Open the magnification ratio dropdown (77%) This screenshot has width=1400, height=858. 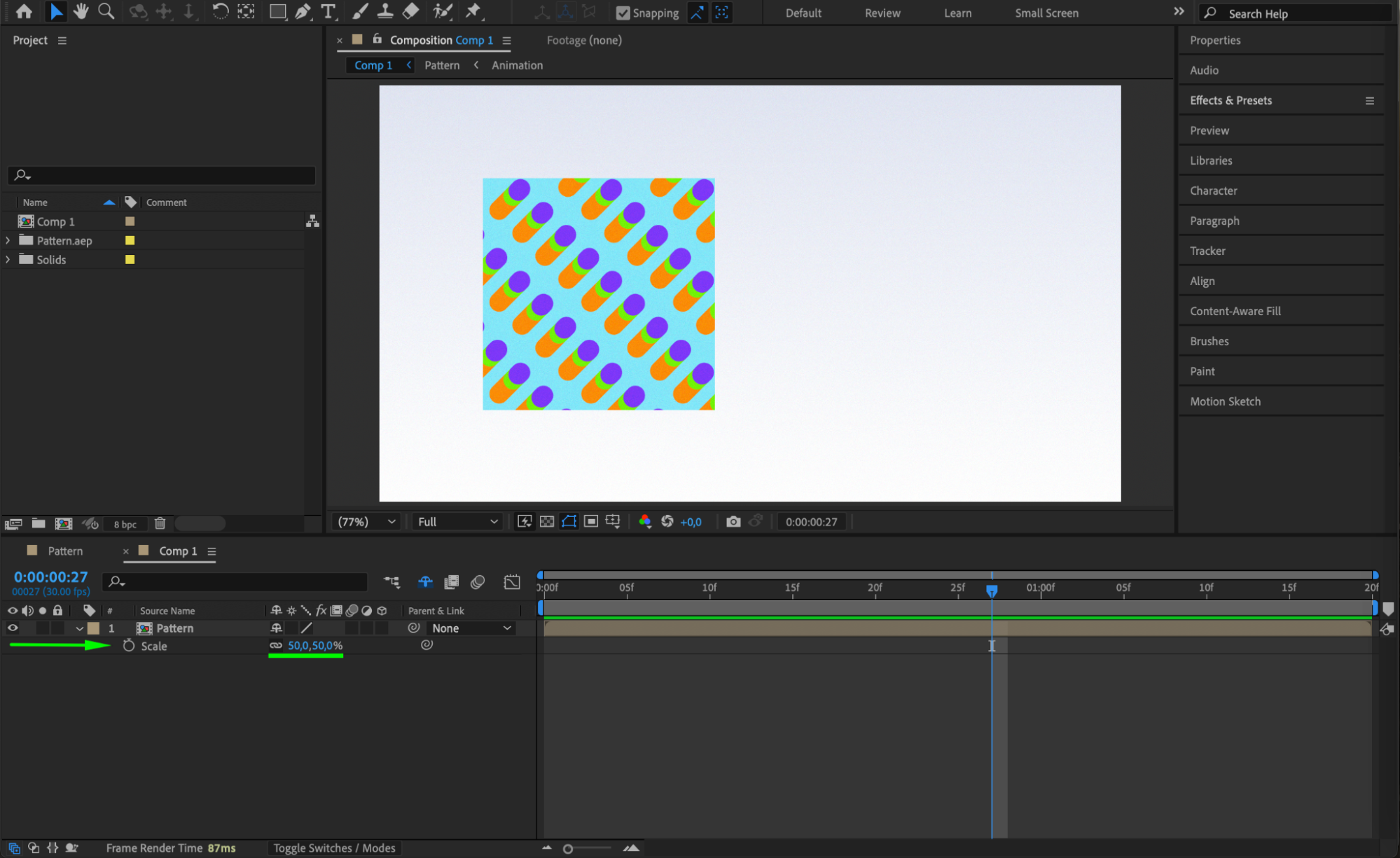click(366, 522)
